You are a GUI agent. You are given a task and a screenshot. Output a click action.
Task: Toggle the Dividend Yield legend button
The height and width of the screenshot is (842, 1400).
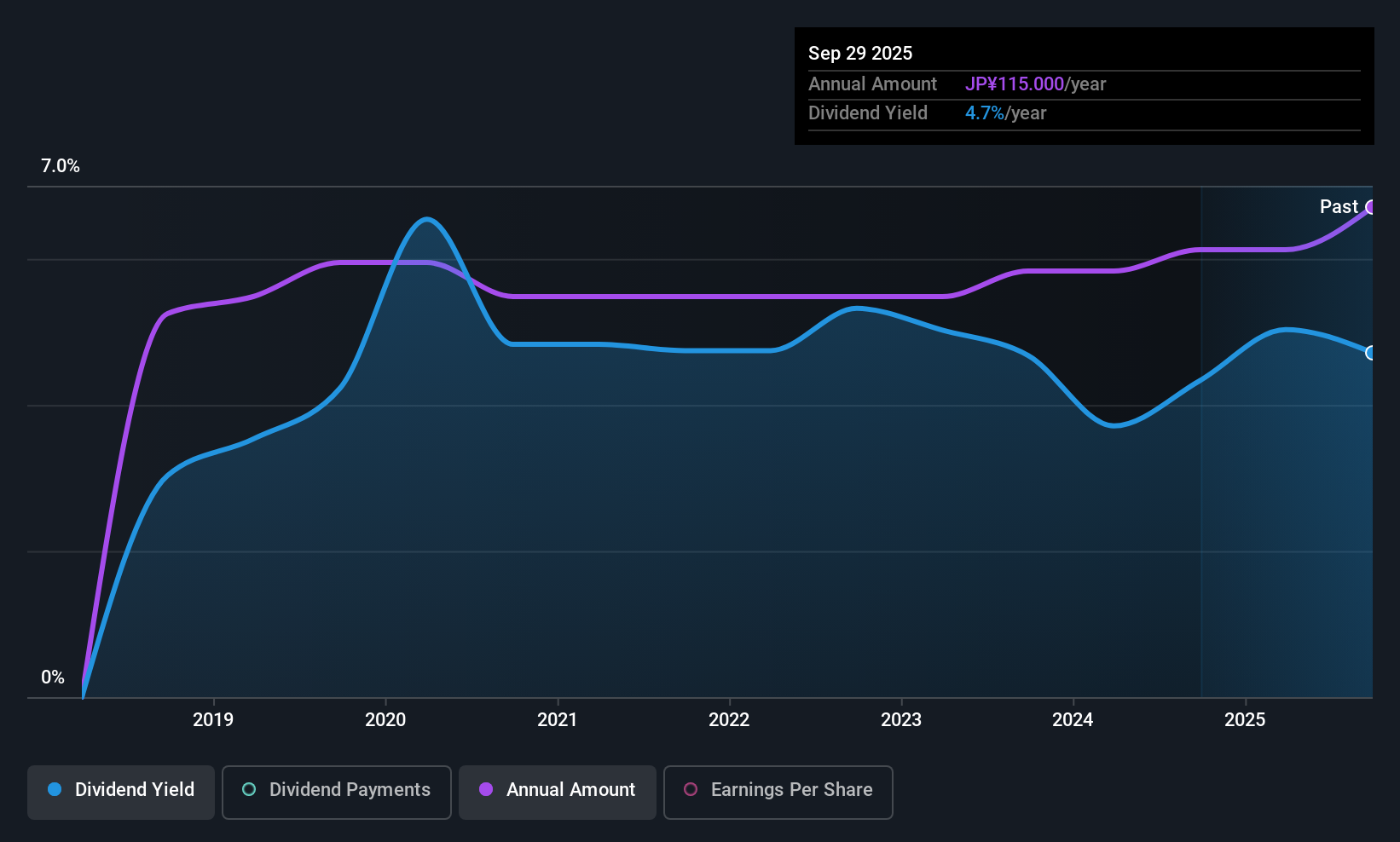point(121,792)
